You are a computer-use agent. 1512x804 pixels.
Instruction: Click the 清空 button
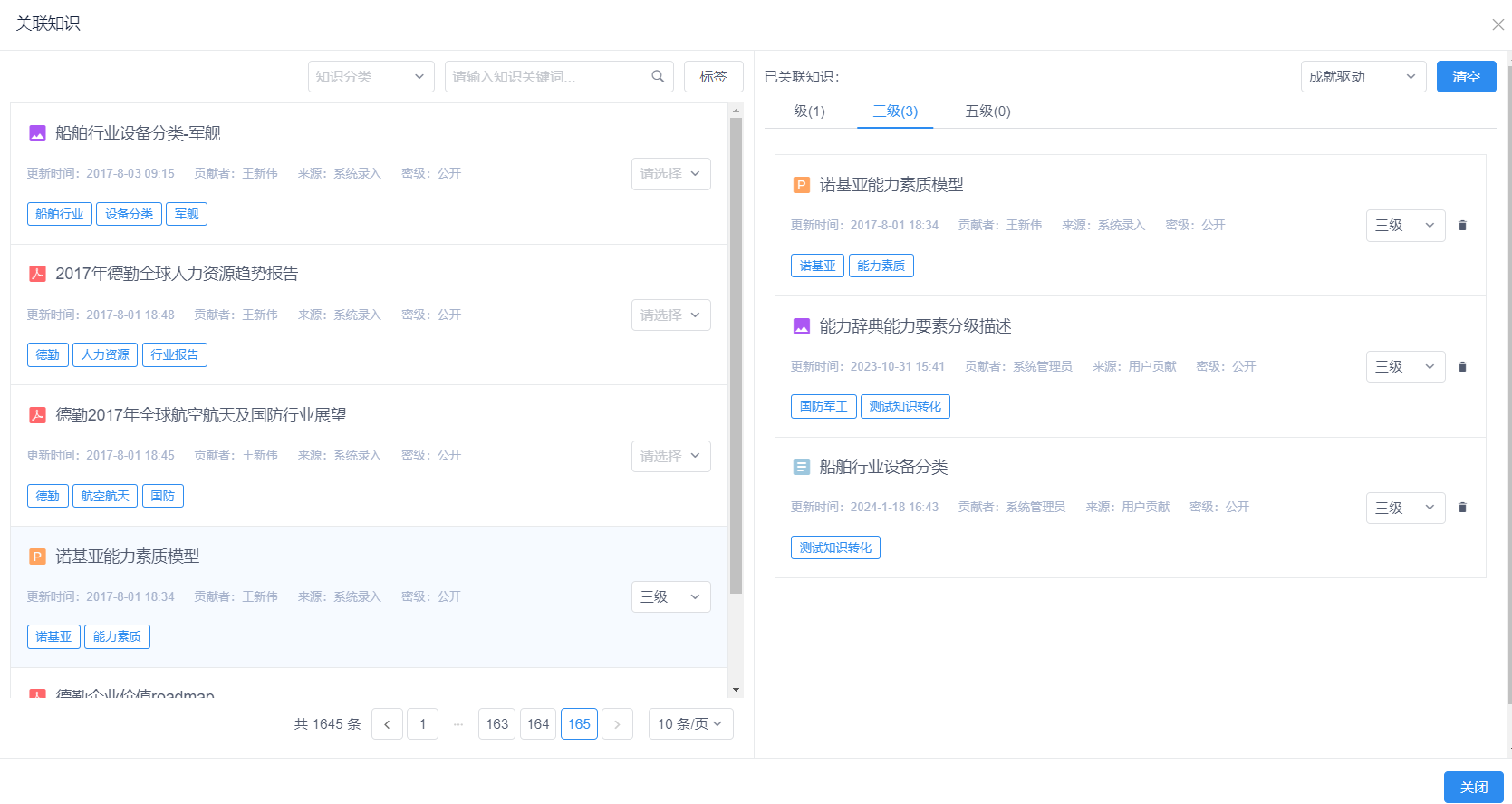[1466, 77]
